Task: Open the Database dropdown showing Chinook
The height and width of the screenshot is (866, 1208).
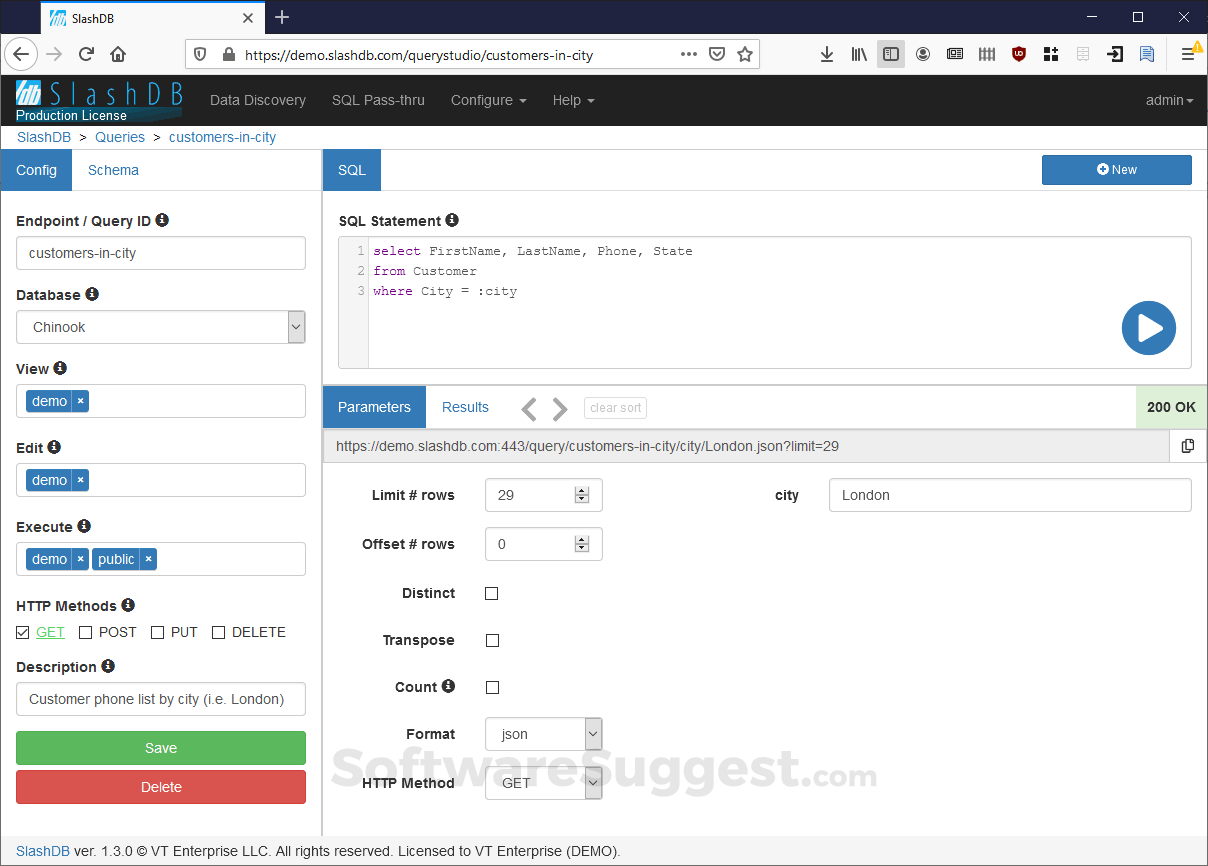Action: [x=295, y=327]
